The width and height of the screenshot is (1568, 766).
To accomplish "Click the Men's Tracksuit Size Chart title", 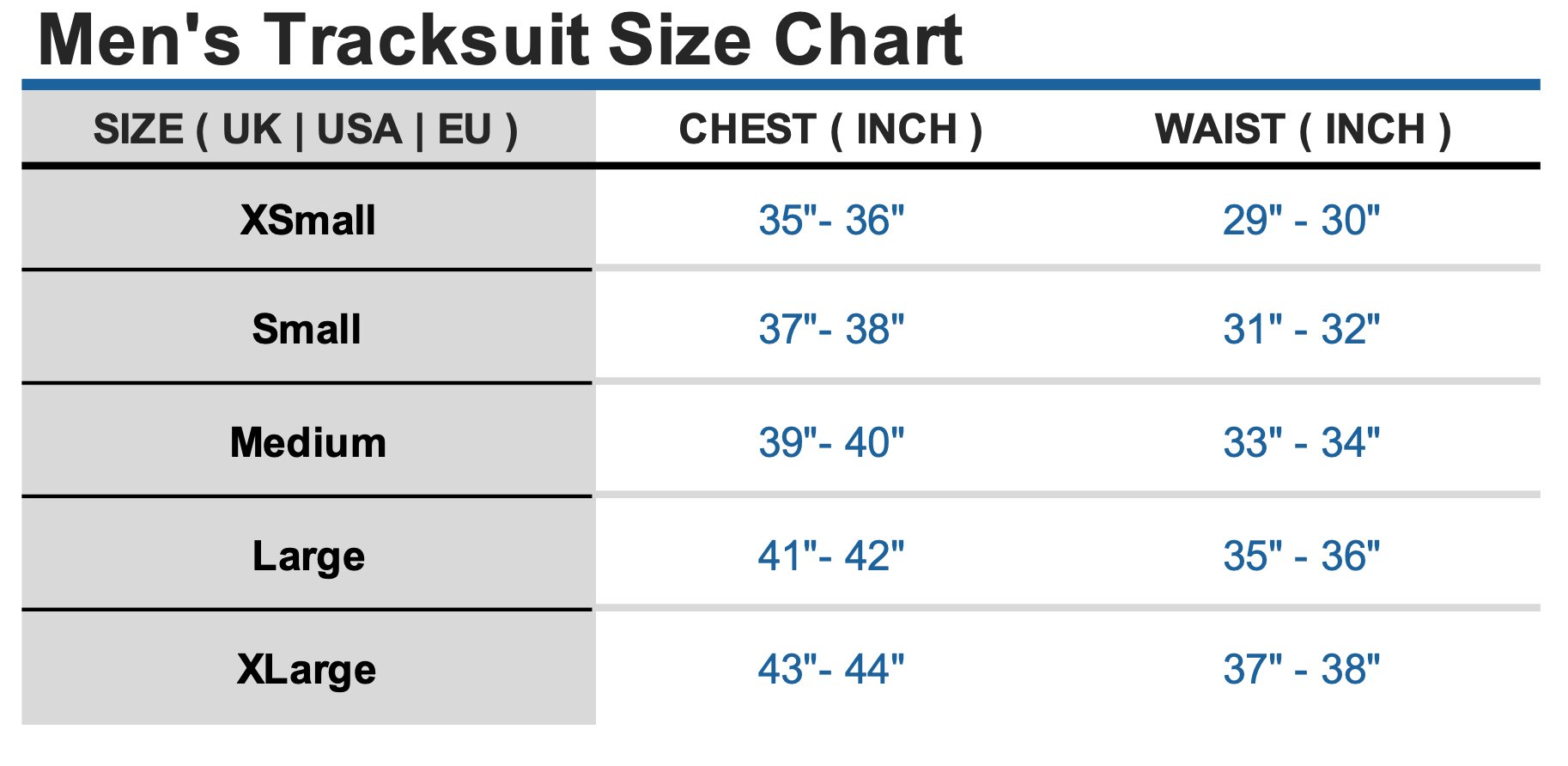I will click(500, 40).
